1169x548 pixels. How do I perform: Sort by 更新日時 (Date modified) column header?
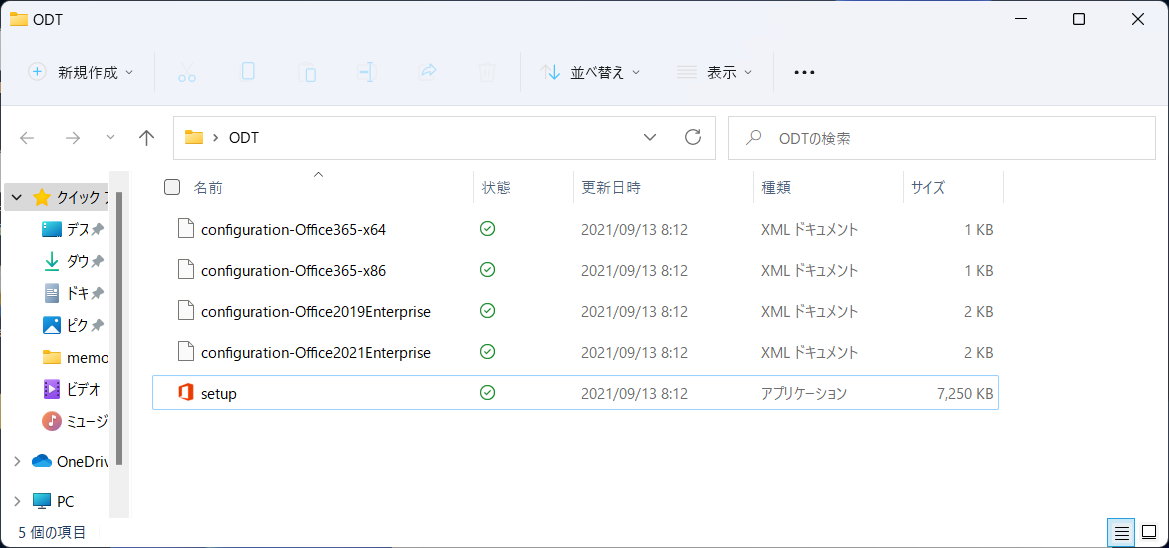click(x=611, y=188)
